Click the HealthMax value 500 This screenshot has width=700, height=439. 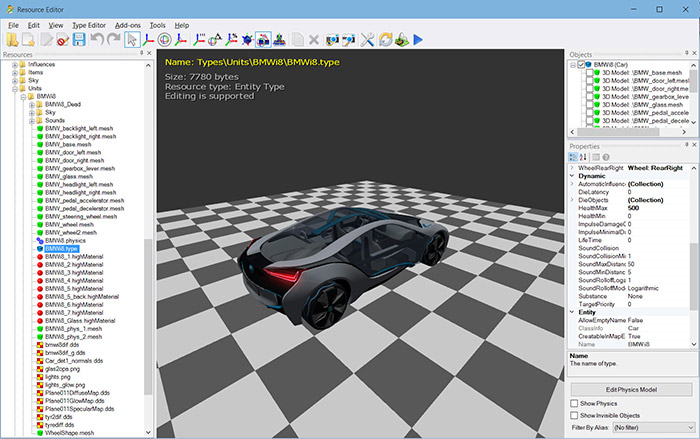click(x=633, y=208)
